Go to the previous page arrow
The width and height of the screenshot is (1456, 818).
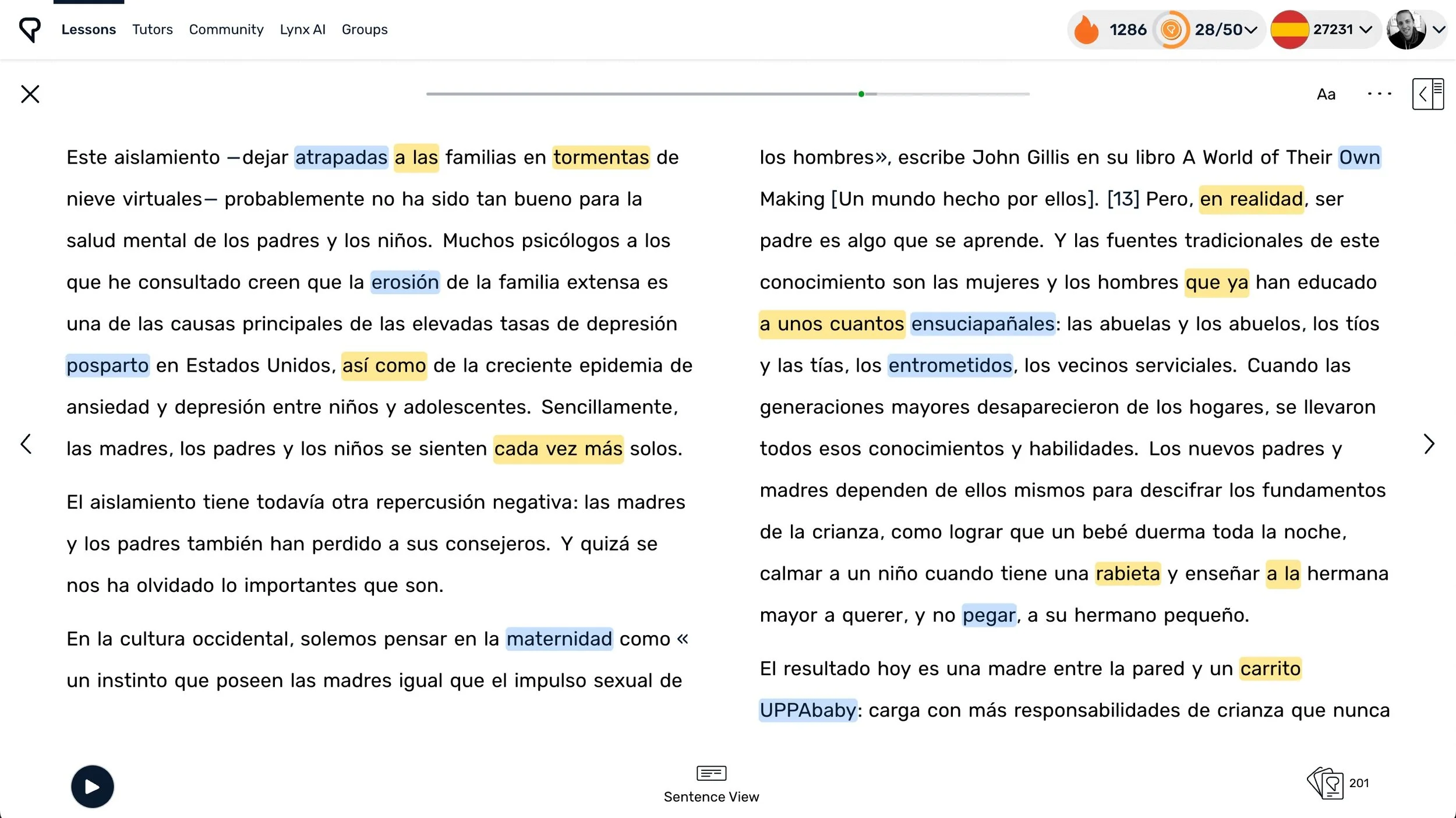pyautogui.click(x=26, y=445)
